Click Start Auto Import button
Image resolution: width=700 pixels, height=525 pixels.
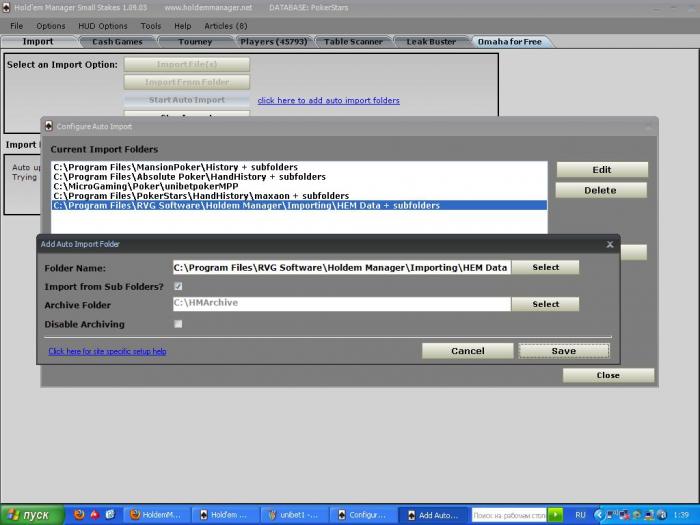(187, 100)
